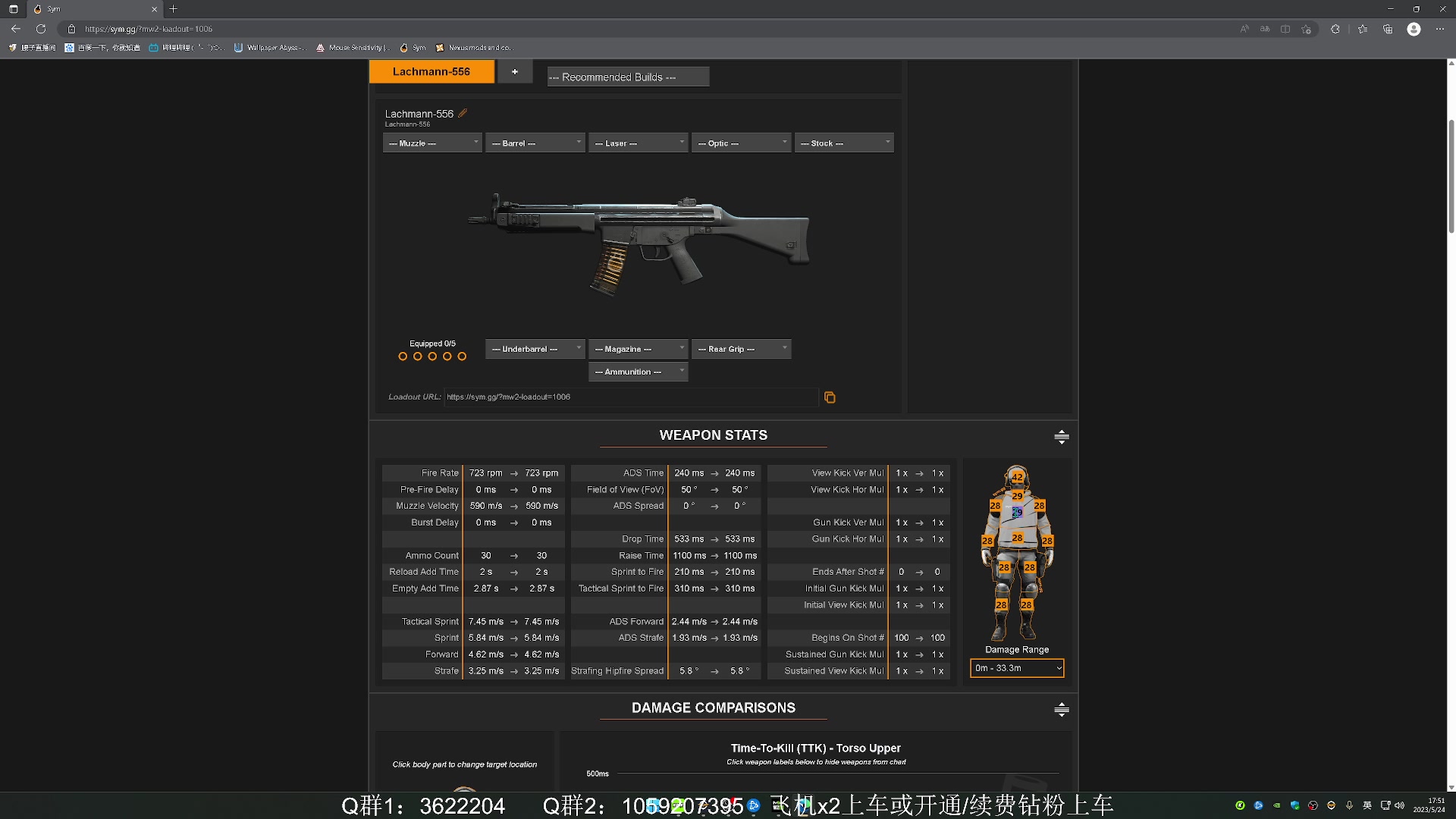Click the Read Aloud icon in address bar
Viewport: 1456px width, 819px height.
(x=1244, y=29)
